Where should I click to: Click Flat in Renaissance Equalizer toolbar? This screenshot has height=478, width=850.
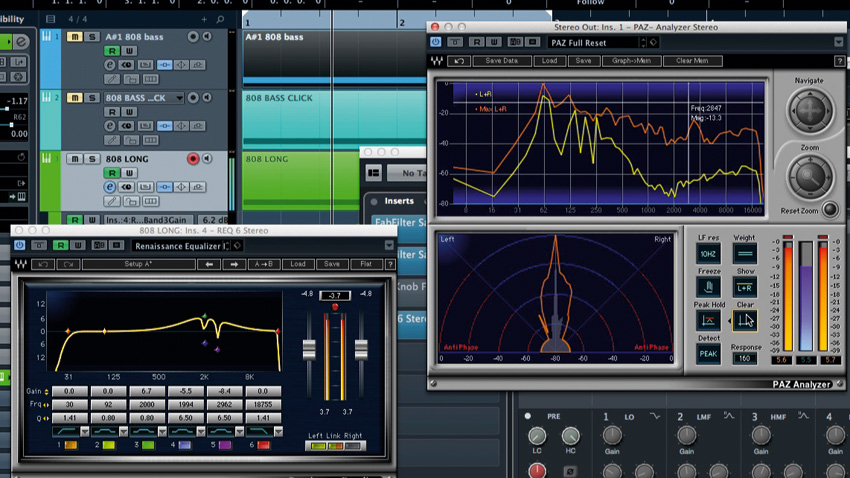point(366,264)
